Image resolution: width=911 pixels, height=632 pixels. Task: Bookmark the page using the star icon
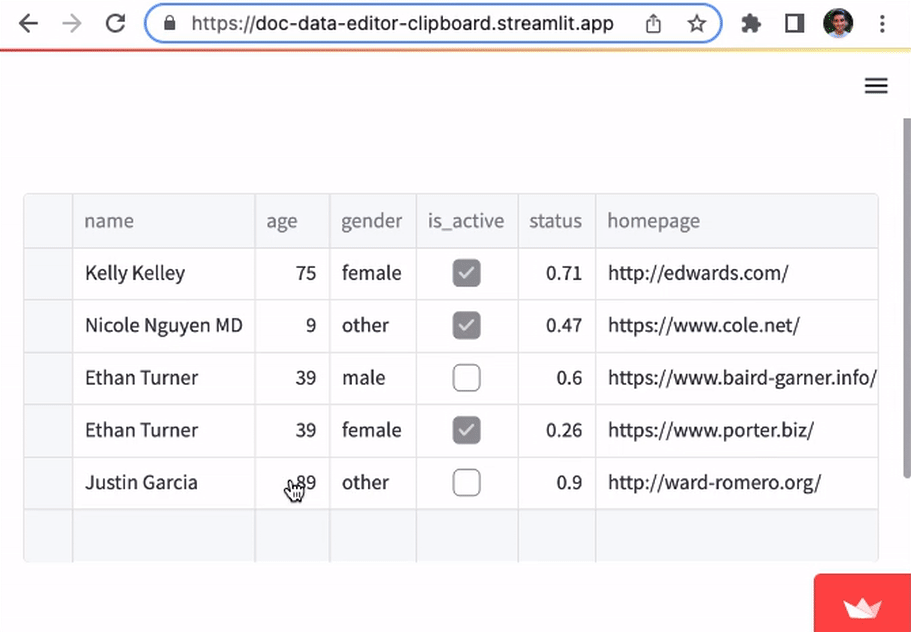click(696, 23)
